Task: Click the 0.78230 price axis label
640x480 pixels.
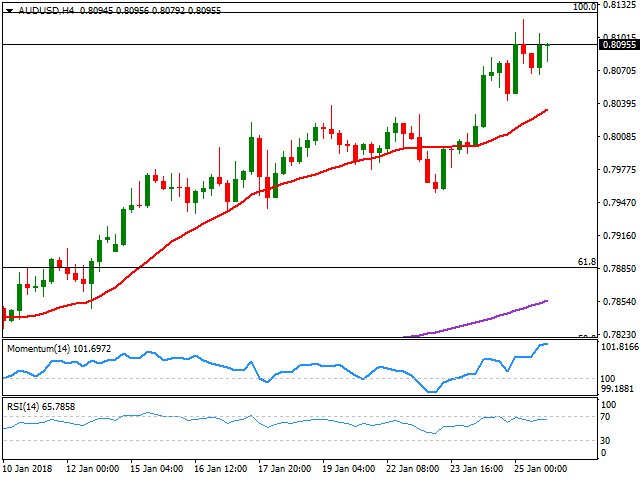Action: (x=618, y=335)
